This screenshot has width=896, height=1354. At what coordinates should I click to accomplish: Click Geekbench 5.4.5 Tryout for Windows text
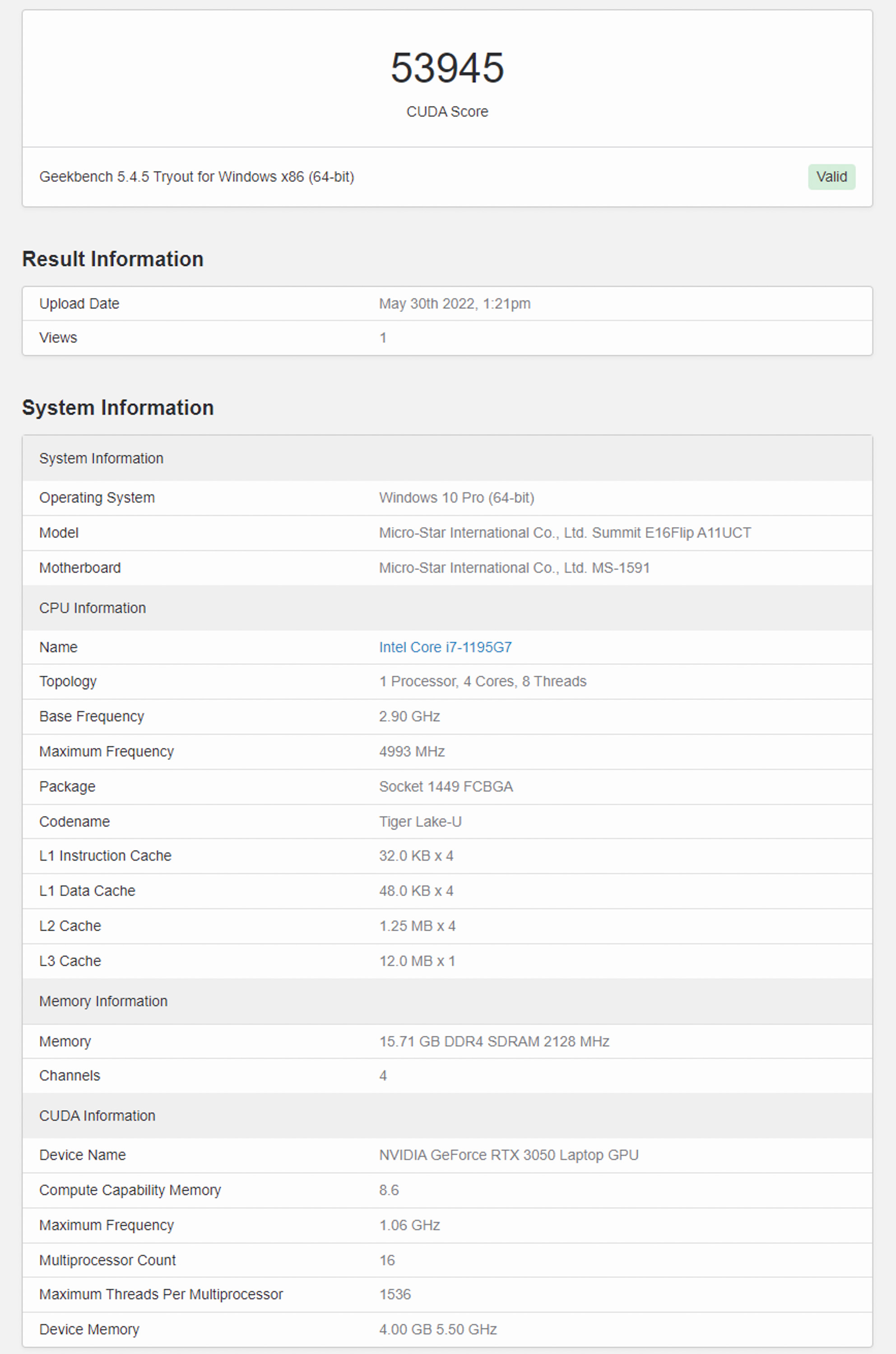click(x=196, y=176)
